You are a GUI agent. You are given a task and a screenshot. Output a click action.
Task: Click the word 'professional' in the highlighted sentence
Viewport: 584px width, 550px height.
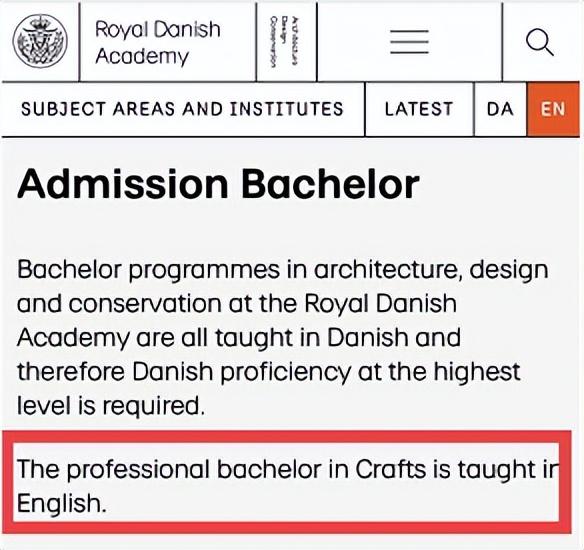coord(138,470)
